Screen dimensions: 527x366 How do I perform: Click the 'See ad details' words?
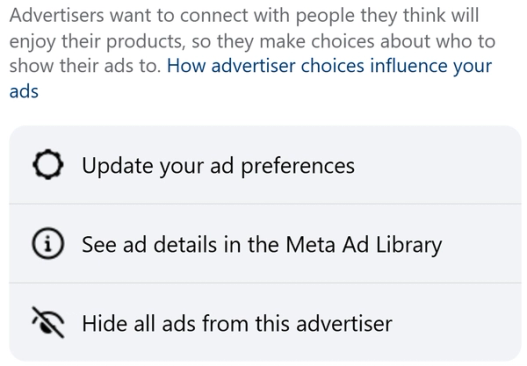coord(149,244)
